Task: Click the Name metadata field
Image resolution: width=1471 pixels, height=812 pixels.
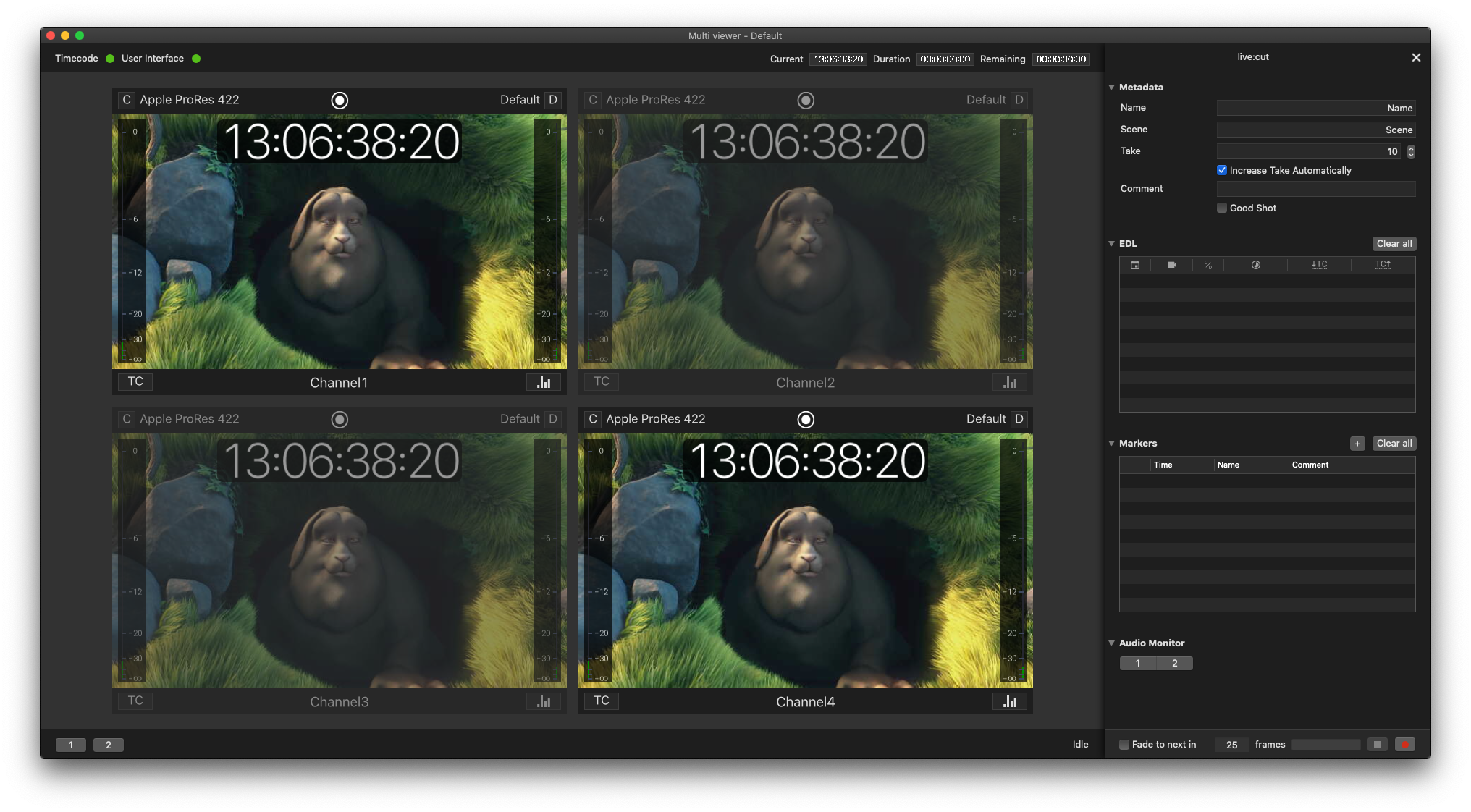Action: coord(1316,108)
